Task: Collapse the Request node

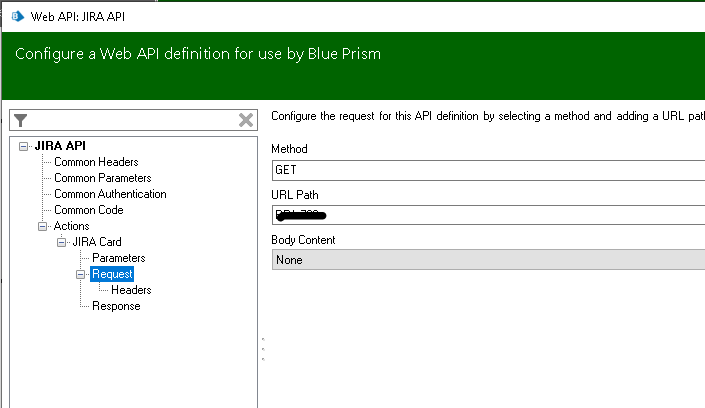Action: [80, 274]
